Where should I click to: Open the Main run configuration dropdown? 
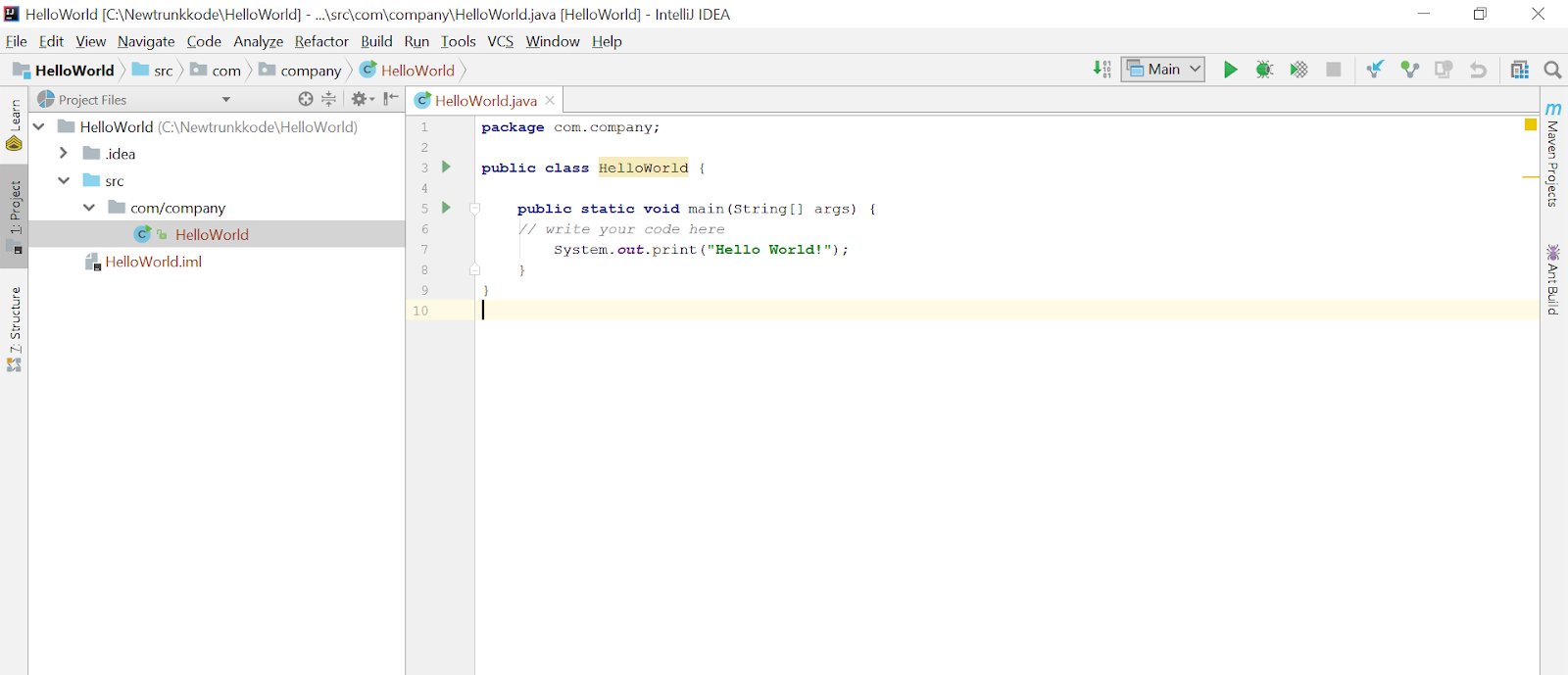1163,70
